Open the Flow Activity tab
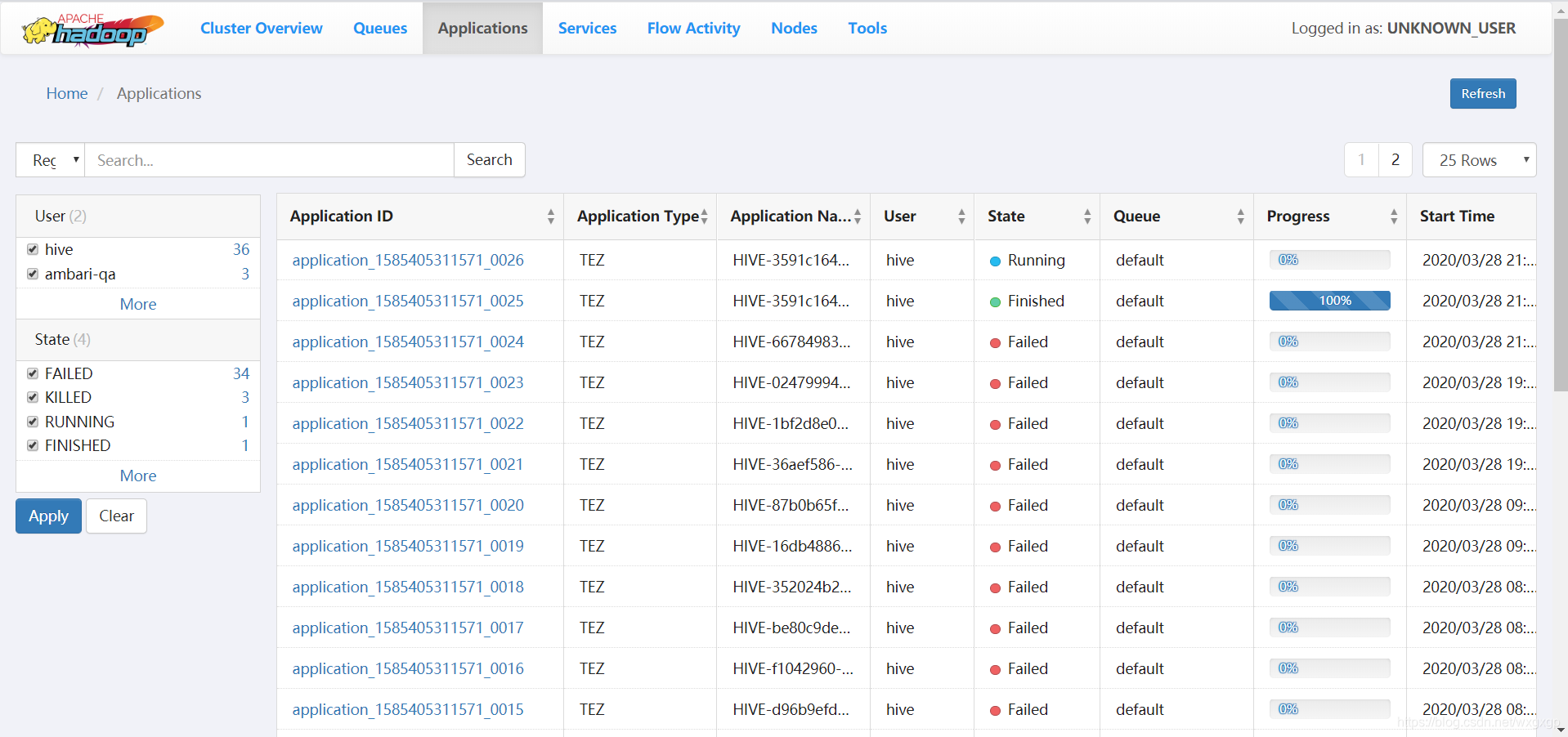The width and height of the screenshot is (1568, 737). point(694,29)
